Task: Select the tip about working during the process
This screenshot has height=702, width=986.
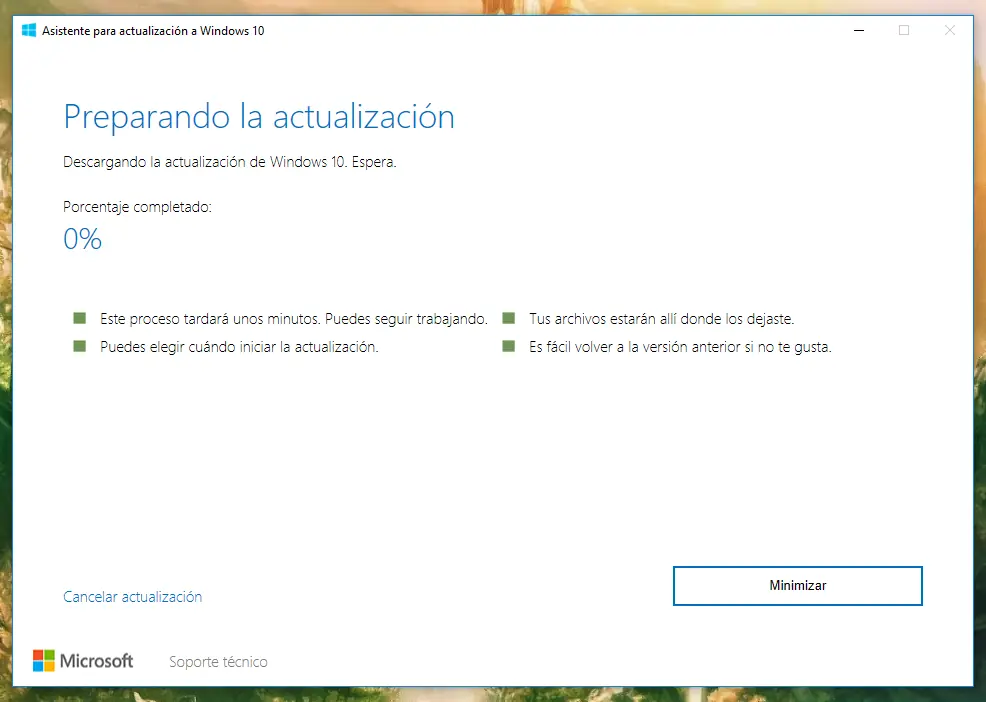Action: (293, 318)
